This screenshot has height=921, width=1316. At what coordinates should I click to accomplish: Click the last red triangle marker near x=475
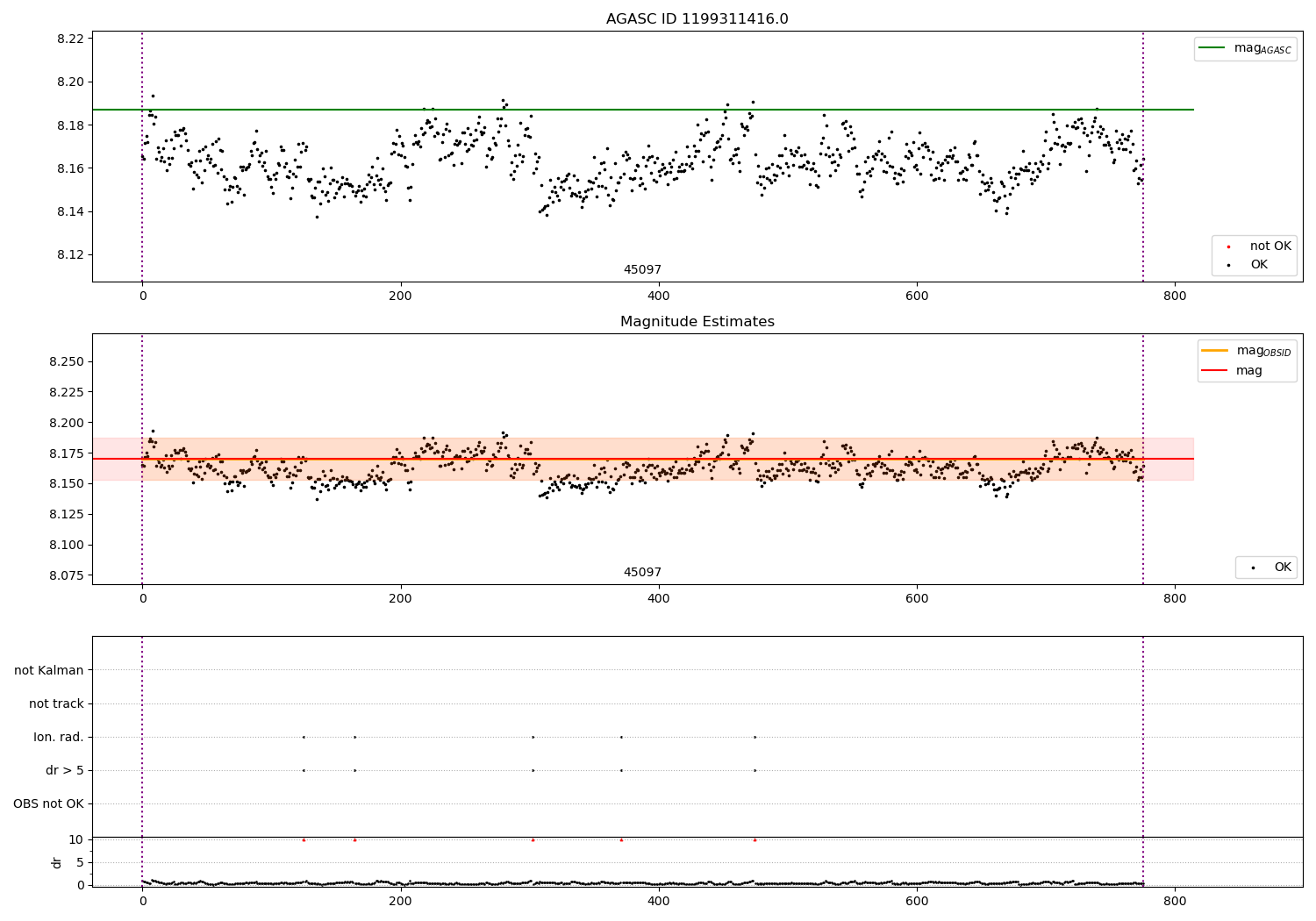tap(755, 839)
